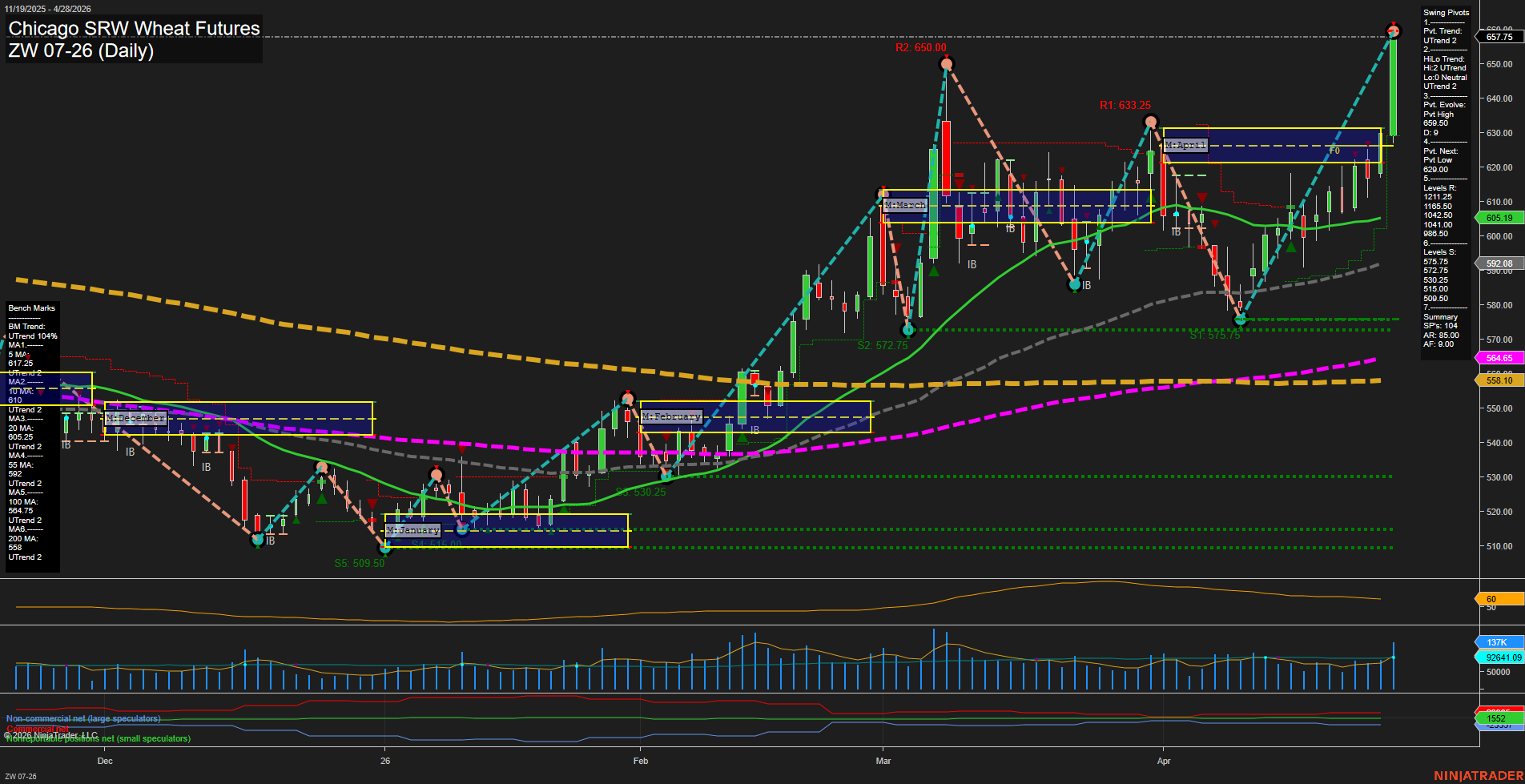Click the swing pivot marker at R2: 650.00
This screenshot has height=784, width=1525.
947,64
